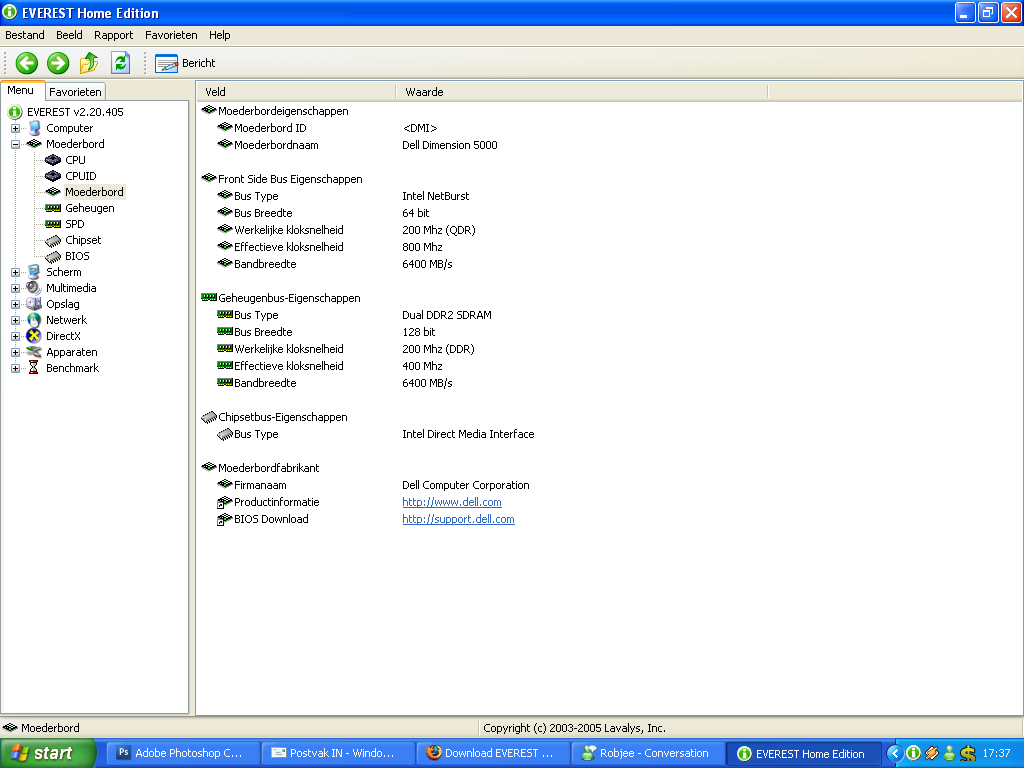This screenshot has width=1024, height=768.
Task: Expand the Benchmark node plus box
Action: click(16, 368)
